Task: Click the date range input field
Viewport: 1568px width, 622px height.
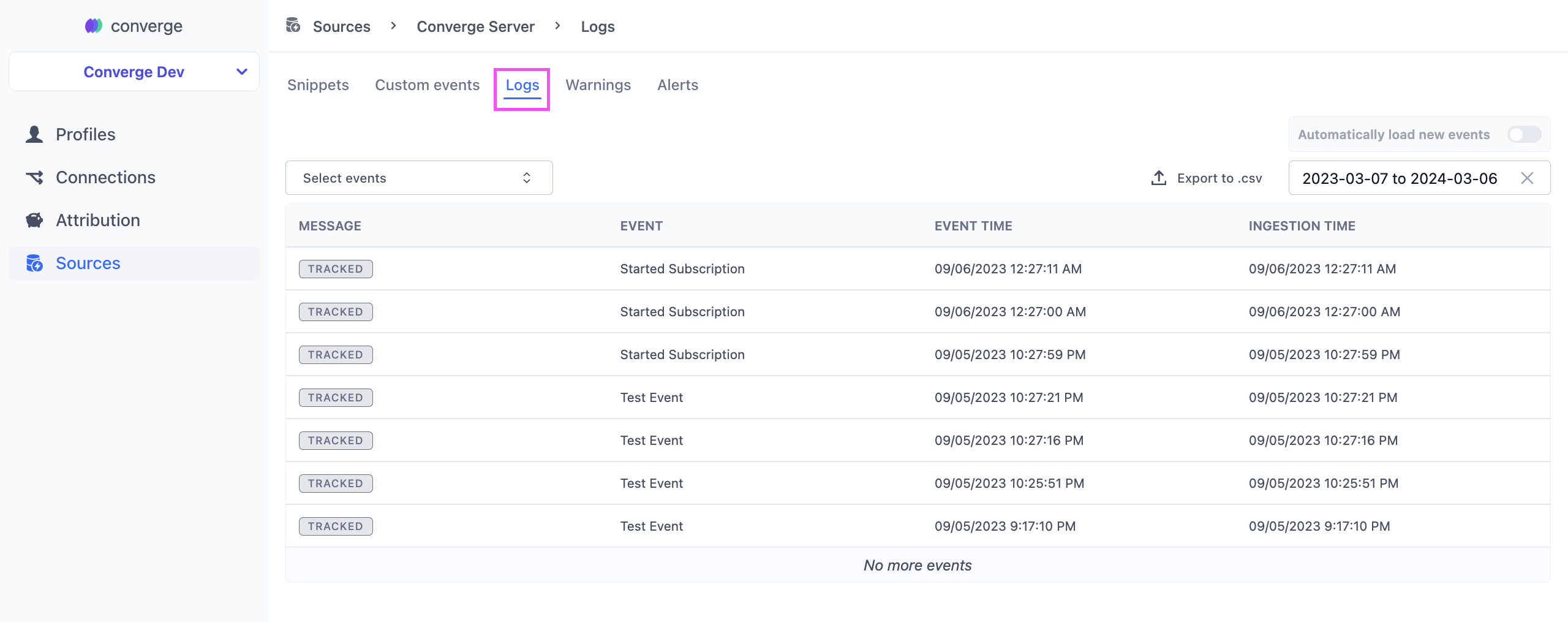Action: coord(1419,178)
